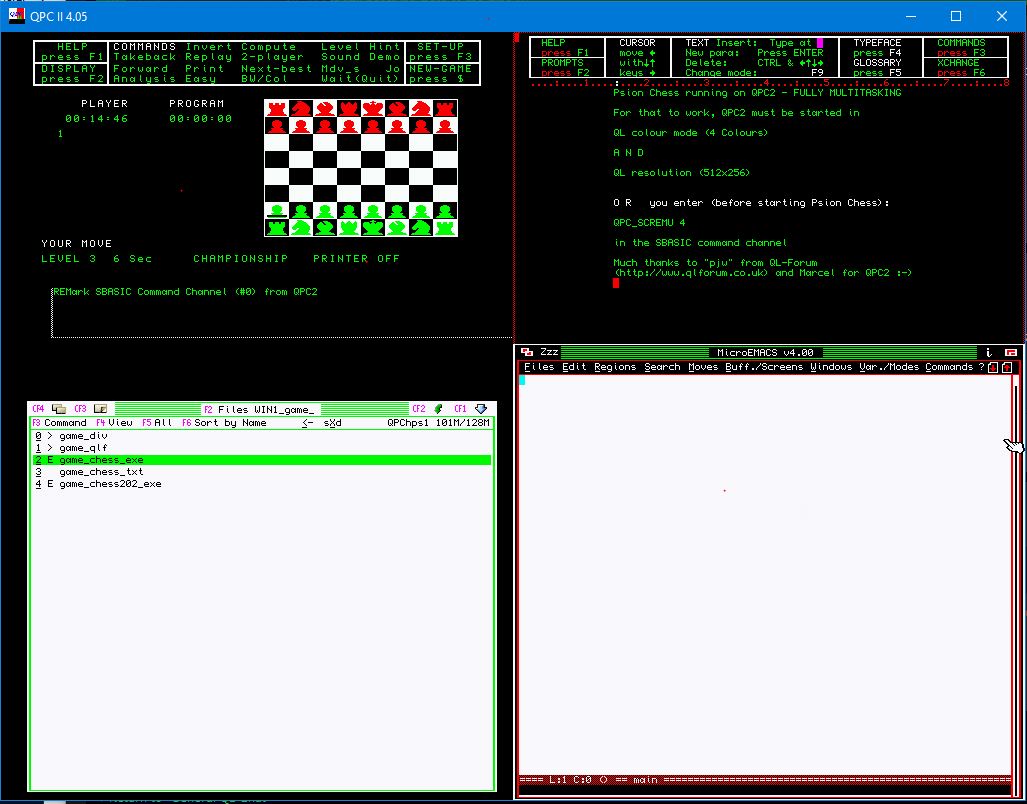The width and height of the screenshot is (1027, 804).
Task: Click F6 Sort by Name button
Action: (x=224, y=423)
